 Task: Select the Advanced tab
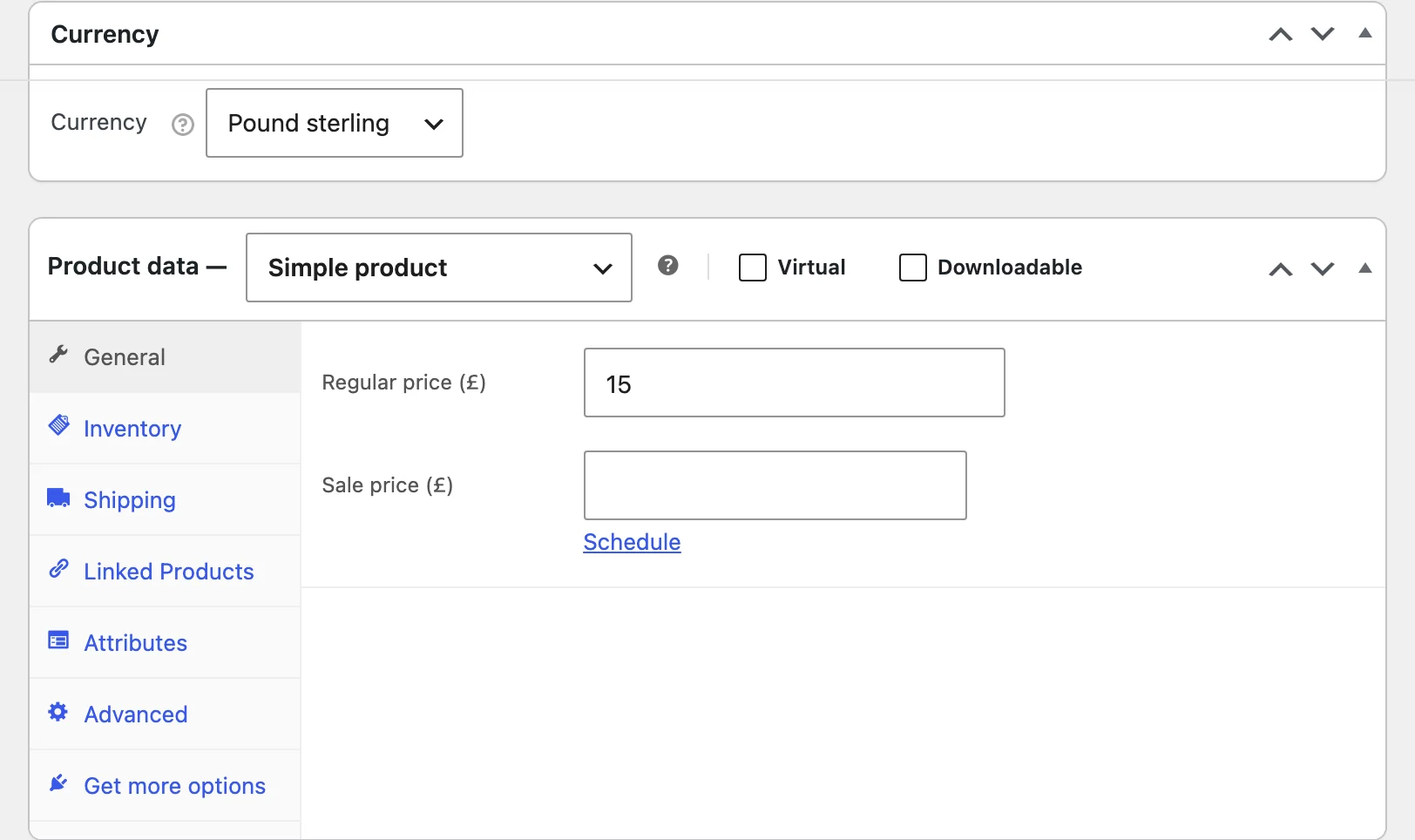[166, 715]
